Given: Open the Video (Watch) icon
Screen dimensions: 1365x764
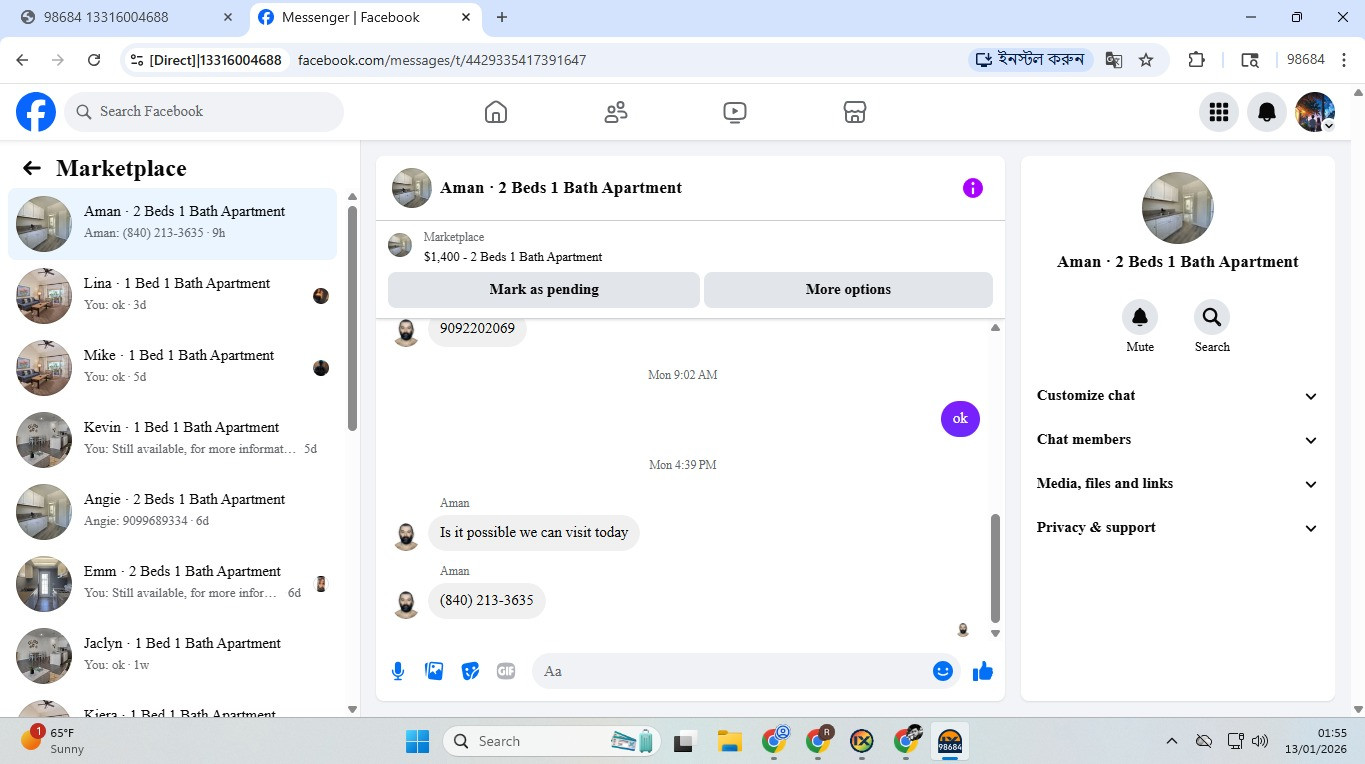Looking at the screenshot, I should [x=735, y=112].
